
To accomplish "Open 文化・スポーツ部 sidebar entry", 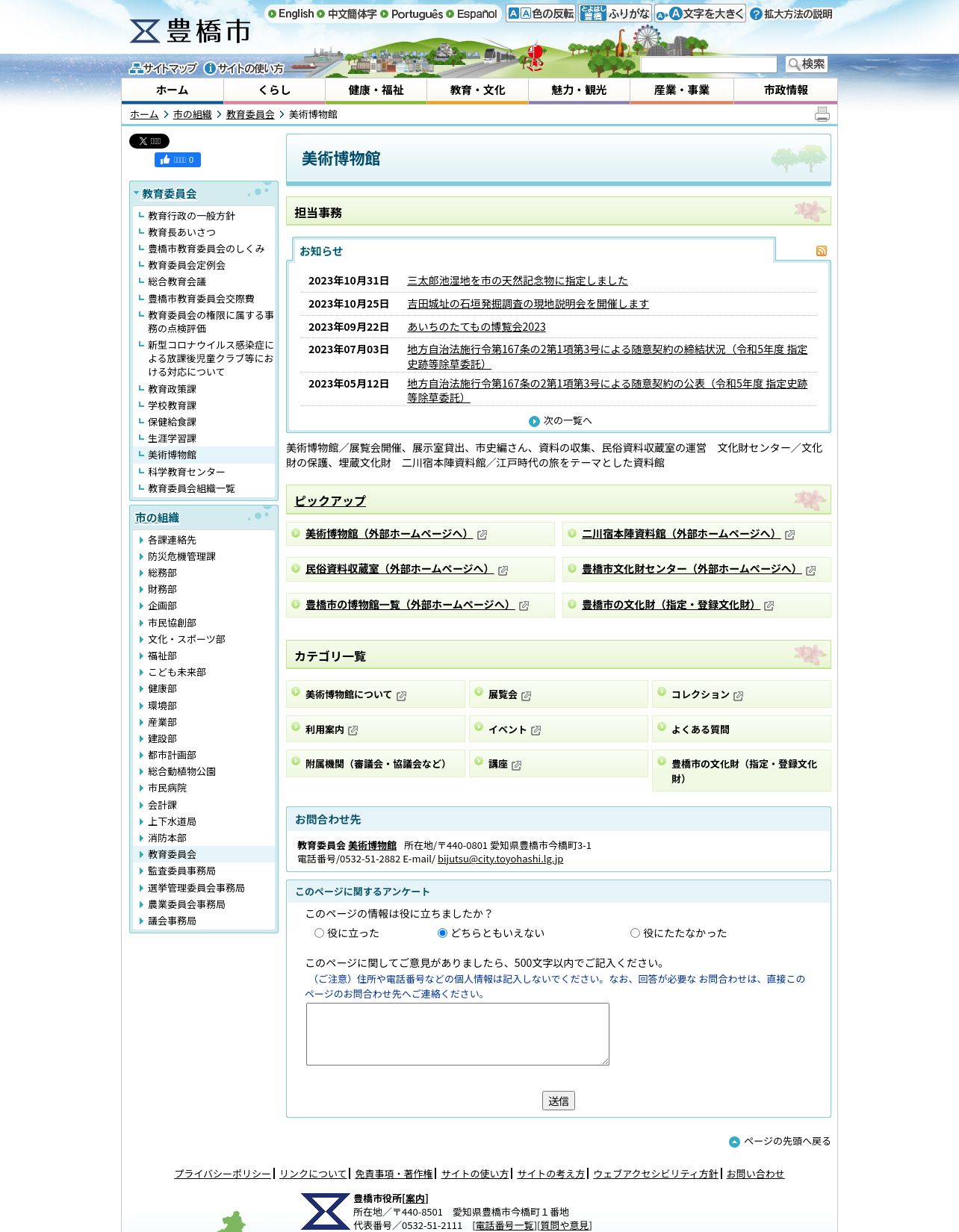I will [186, 639].
